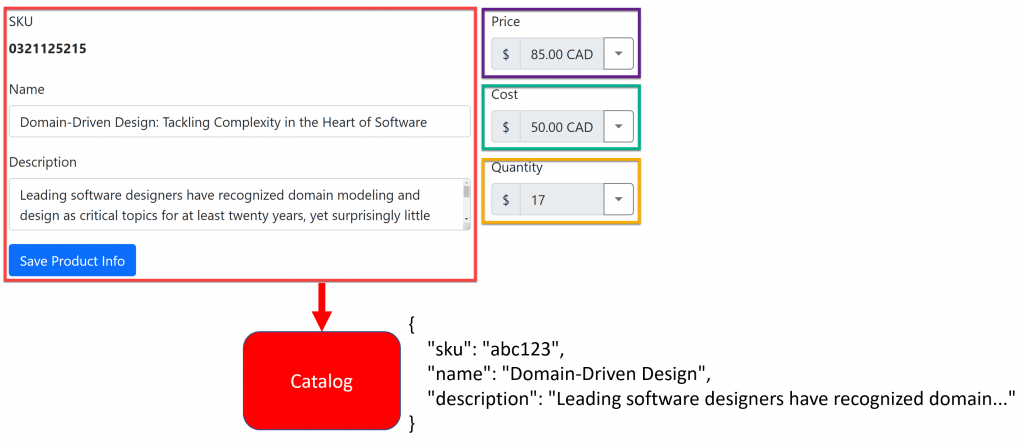The image size is (1024, 444).
Task: Click the Description scrollbar up arrow
Action: coord(466,183)
